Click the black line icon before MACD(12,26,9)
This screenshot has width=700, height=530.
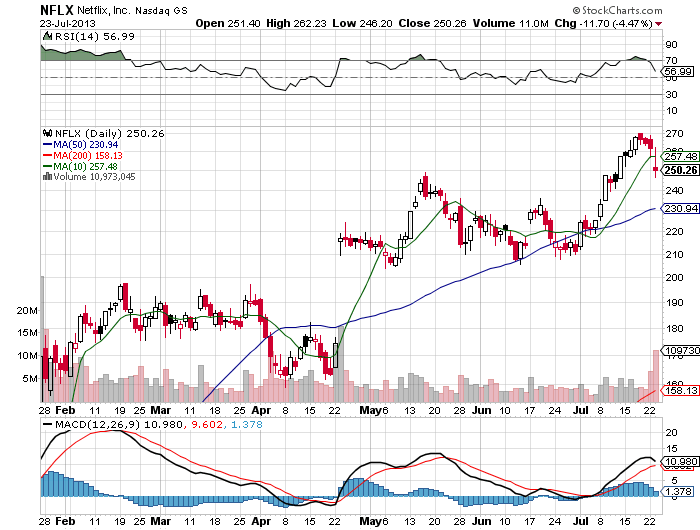(x=47, y=425)
